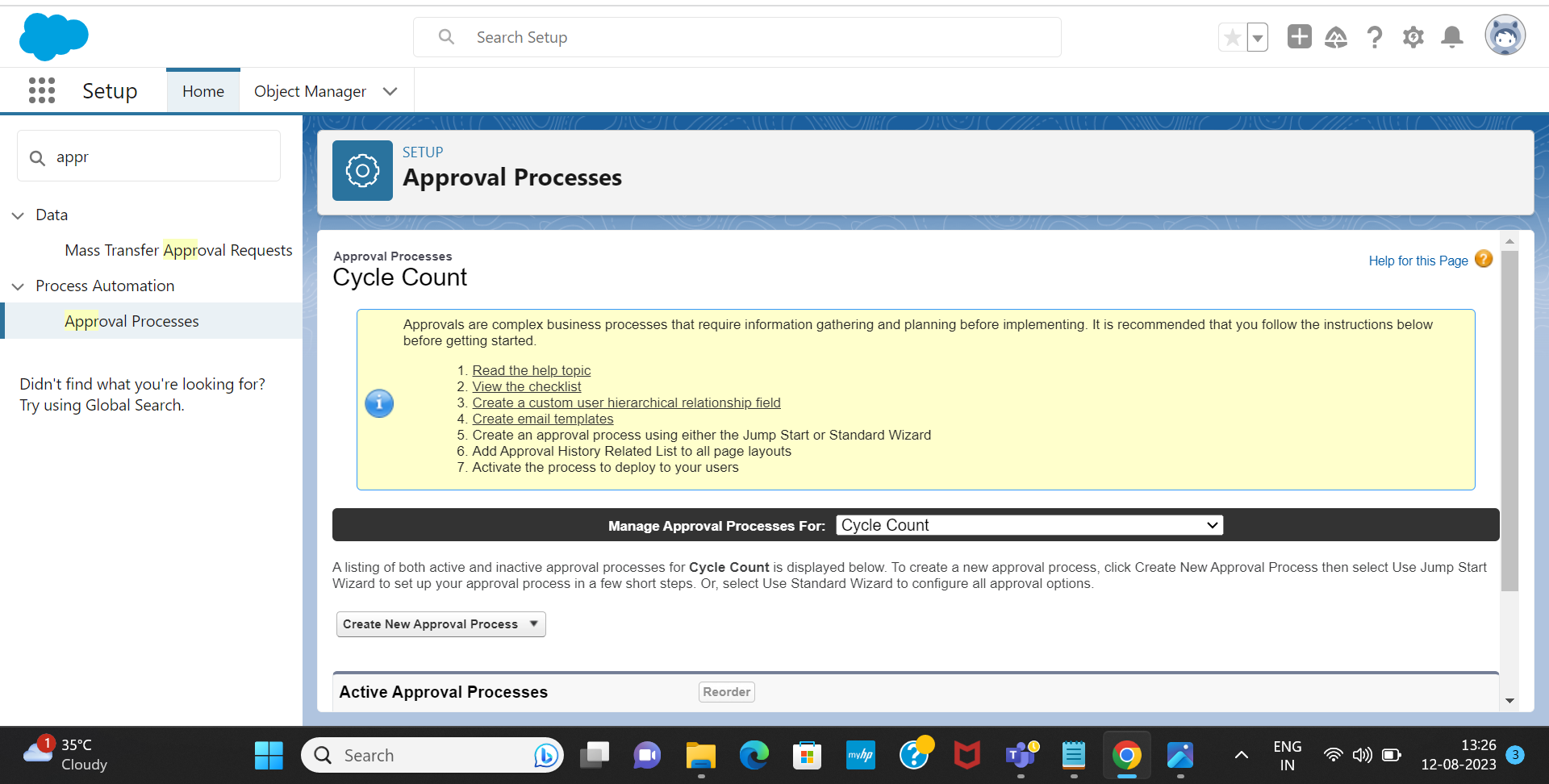Viewport: 1549px width, 784px height.
Task: Open Create a custom user hierarchical relationship field
Action: coord(627,402)
